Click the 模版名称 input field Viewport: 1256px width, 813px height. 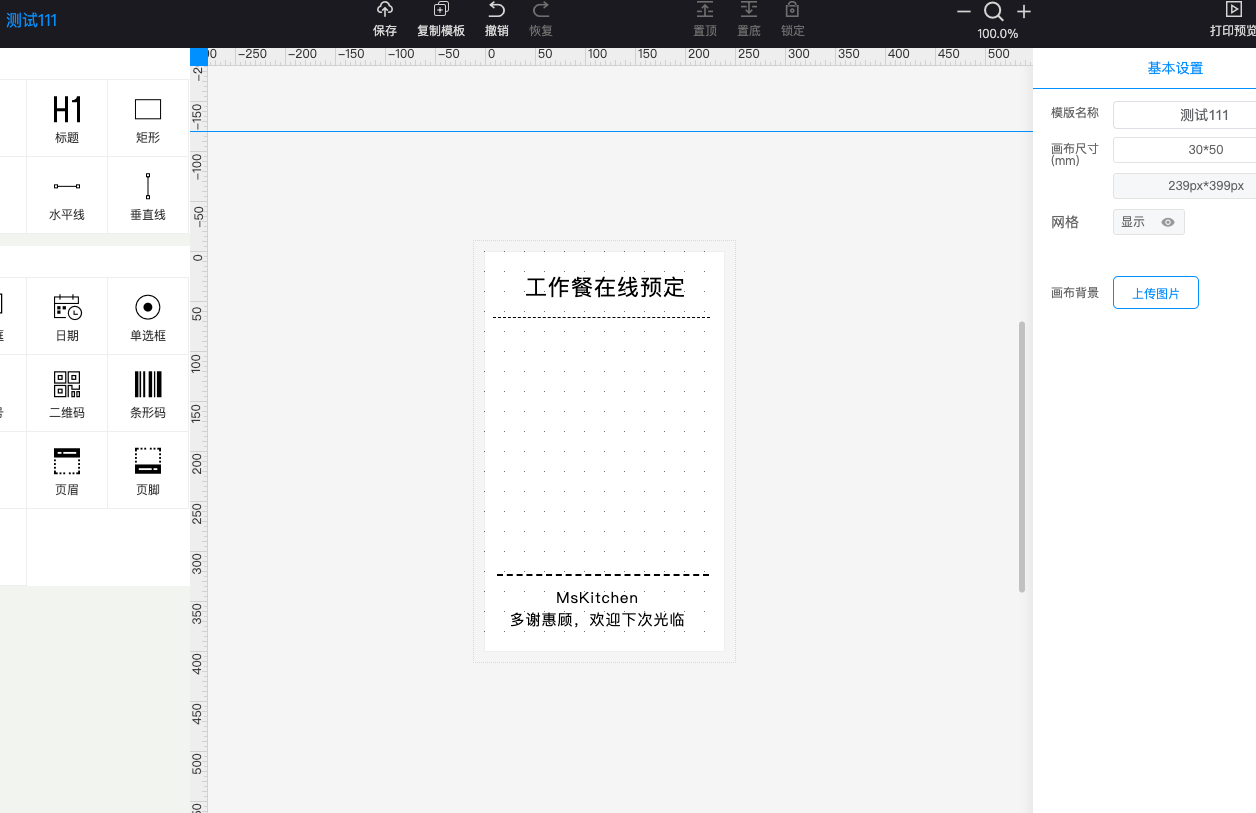point(1184,115)
